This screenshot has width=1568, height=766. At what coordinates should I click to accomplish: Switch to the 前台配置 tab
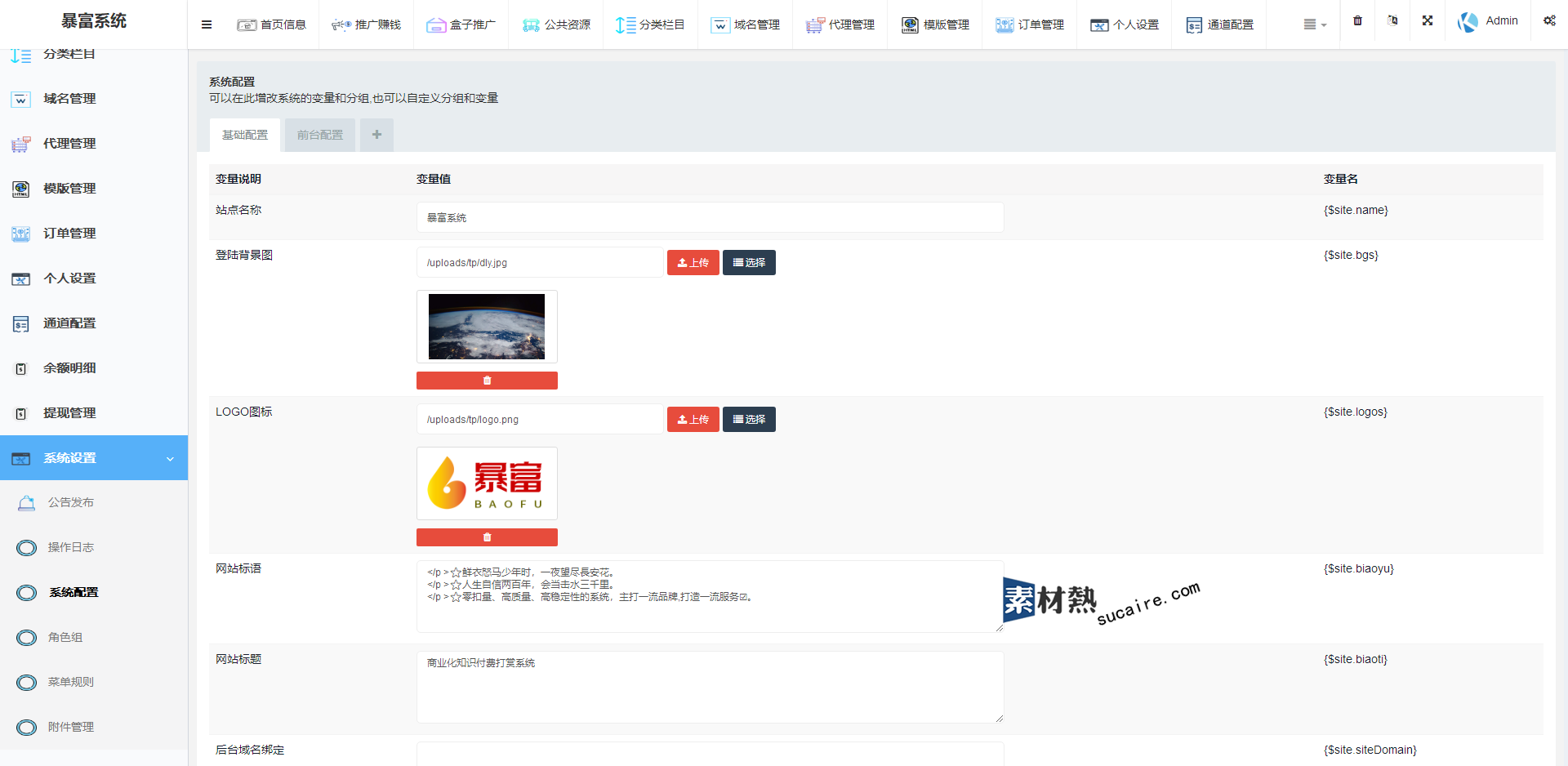coord(320,135)
